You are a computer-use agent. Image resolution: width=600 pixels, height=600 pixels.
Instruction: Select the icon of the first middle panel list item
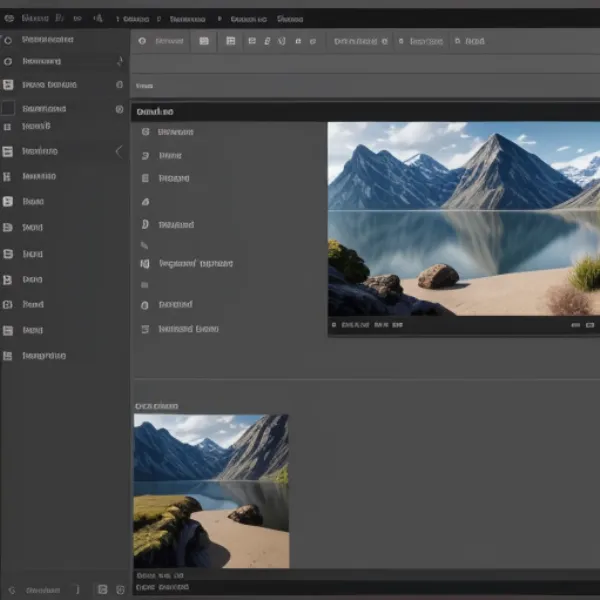pos(146,132)
